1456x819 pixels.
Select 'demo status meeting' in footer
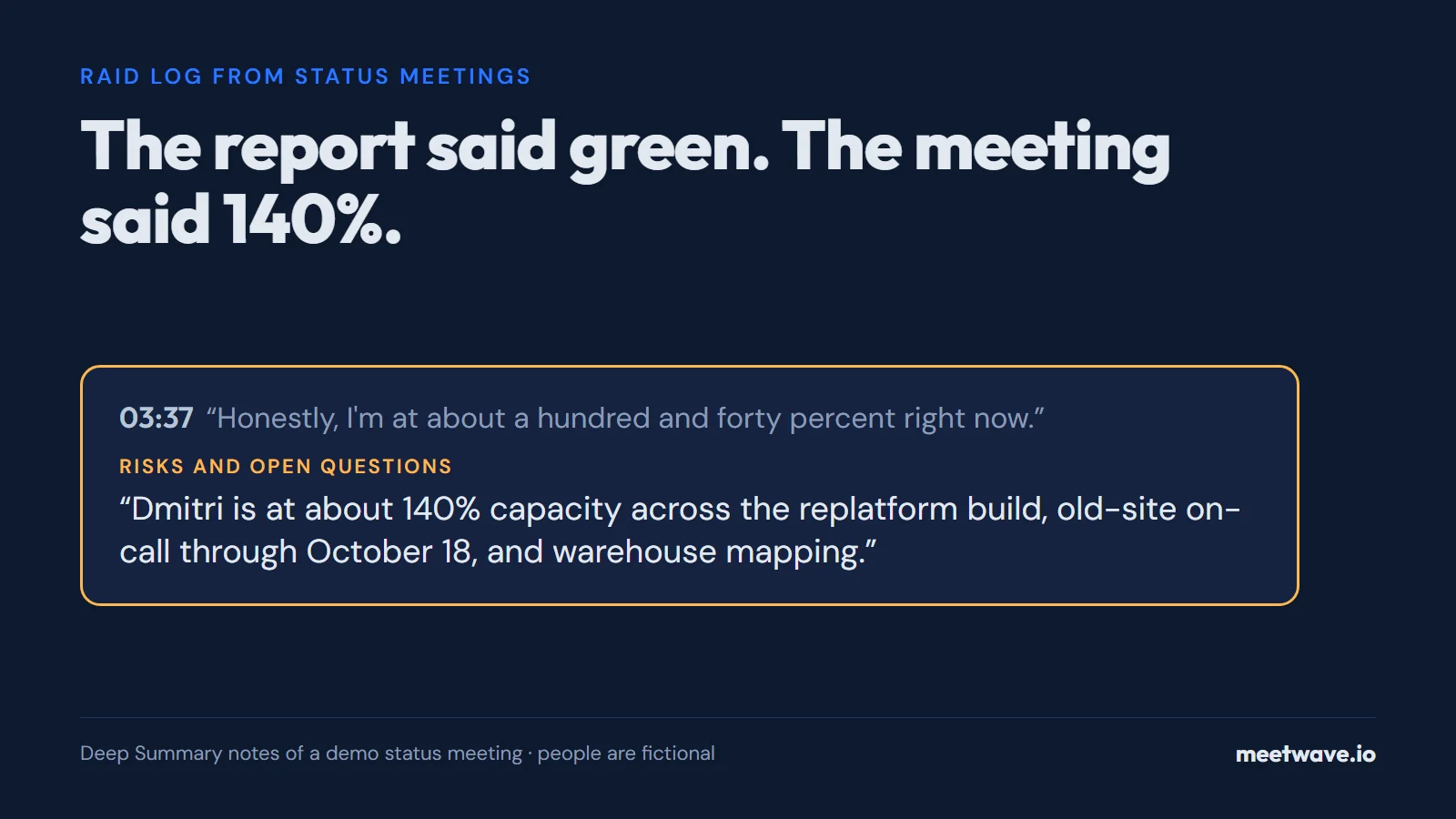click(424, 753)
